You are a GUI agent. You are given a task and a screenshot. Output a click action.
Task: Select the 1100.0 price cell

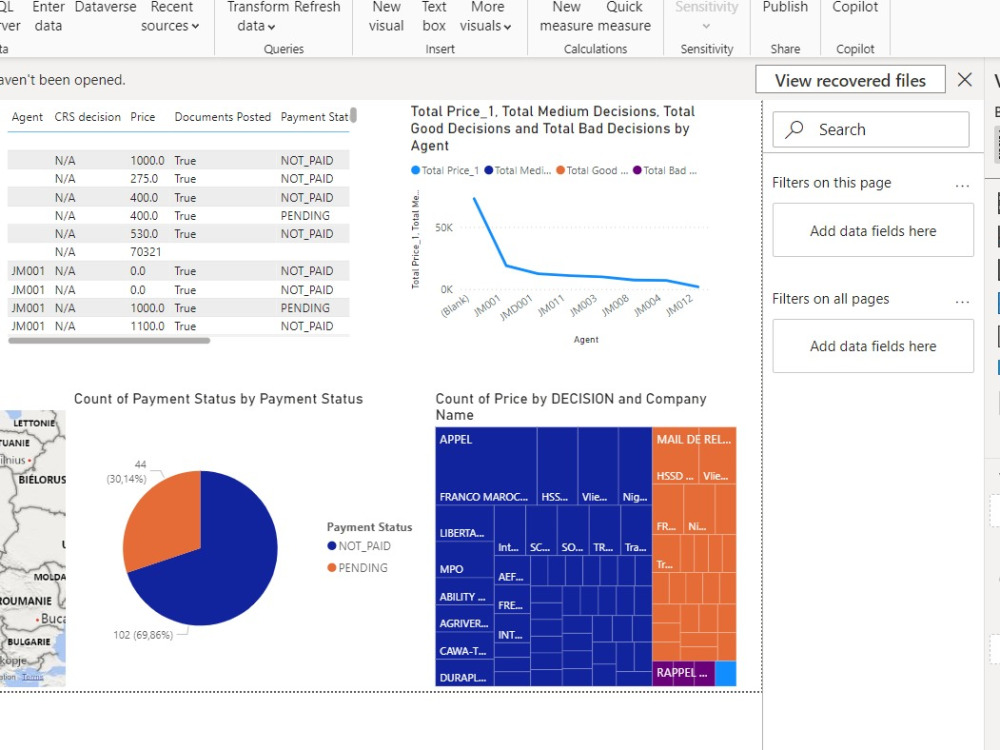pyautogui.click(x=147, y=326)
